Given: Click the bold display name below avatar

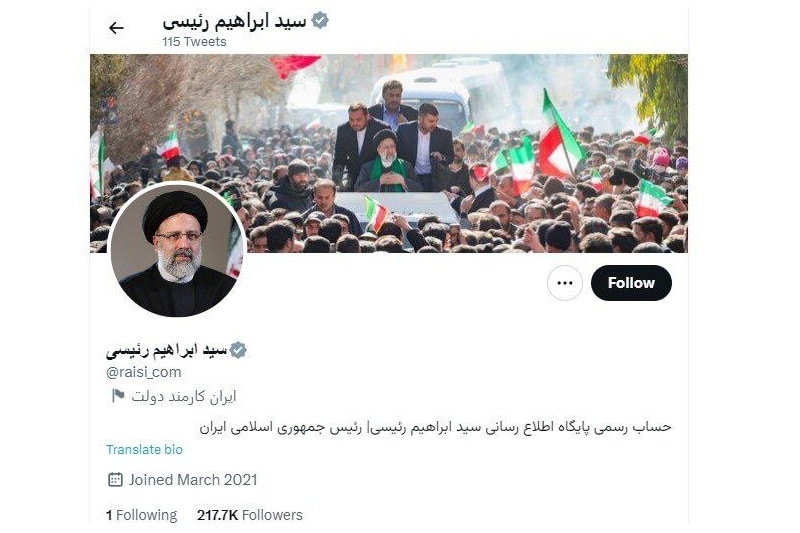Looking at the screenshot, I should pos(166,350).
